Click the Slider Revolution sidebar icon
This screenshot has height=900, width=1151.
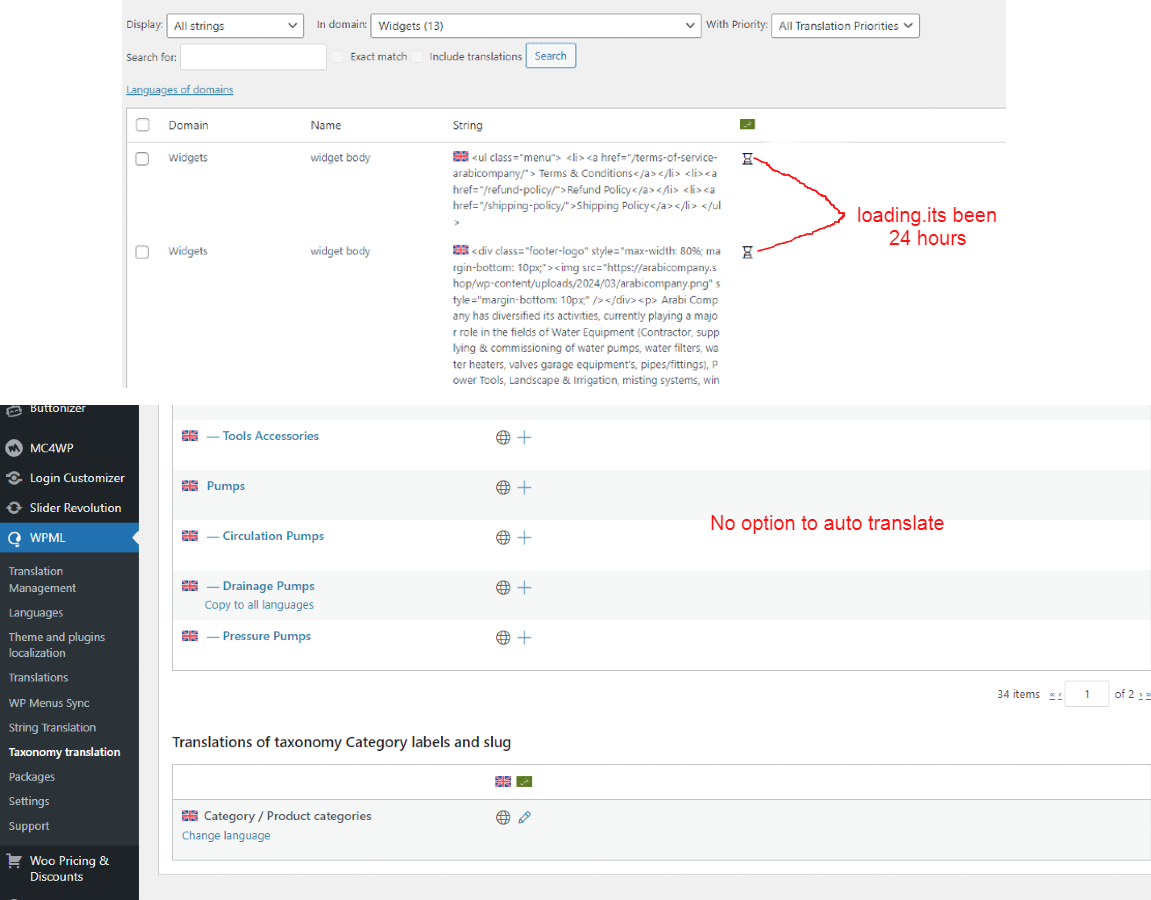tap(14, 508)
